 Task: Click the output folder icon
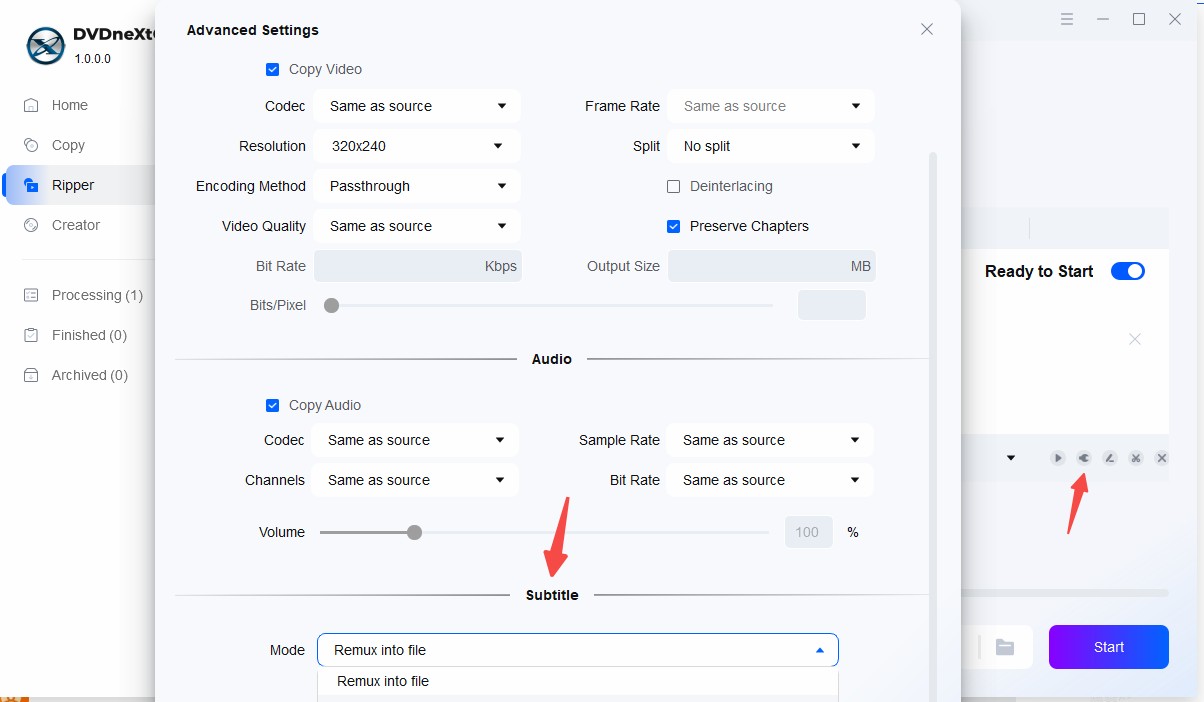click(x=1005, y=647)
